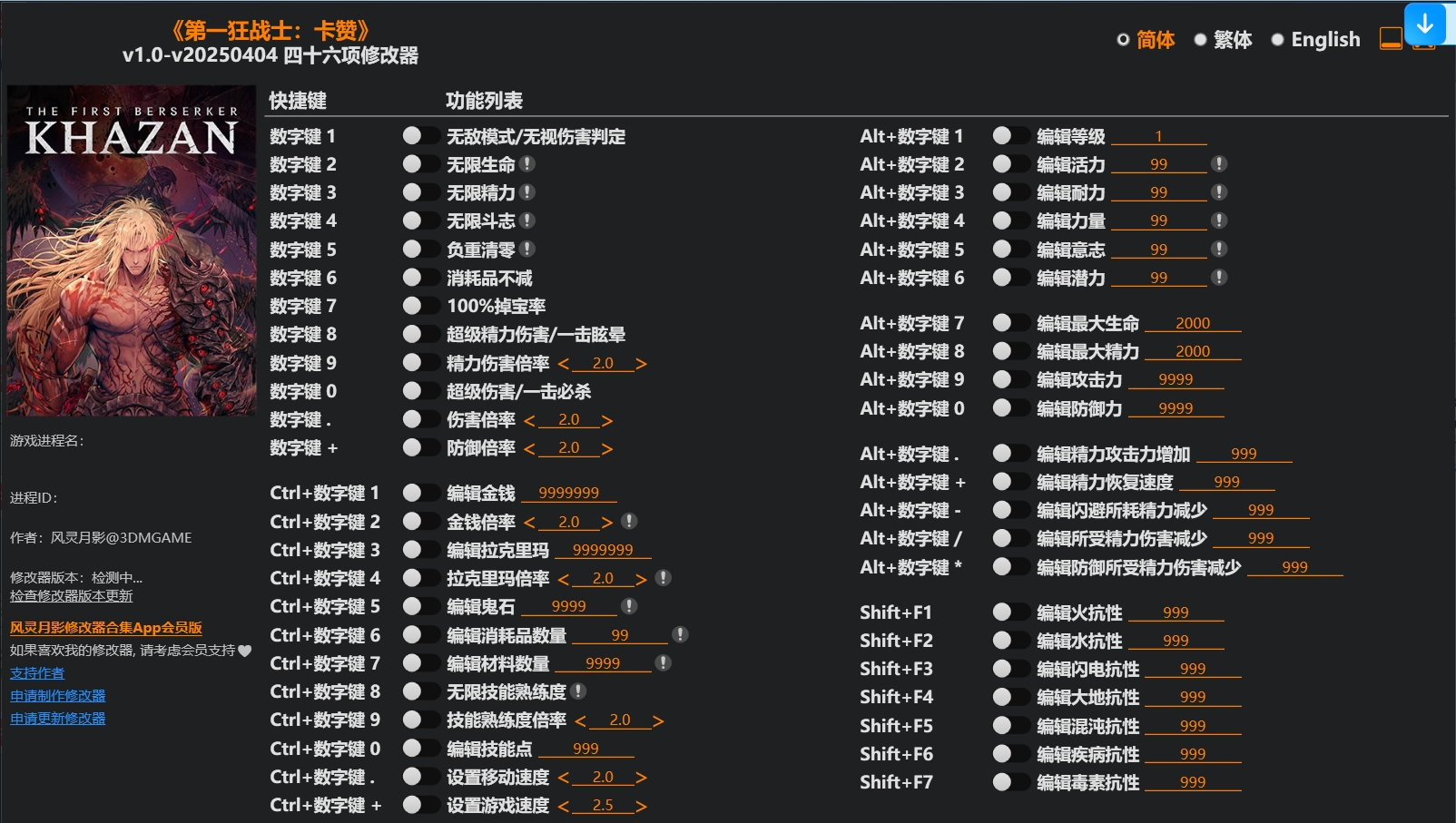Click info icon next to 负重清零
This screenshot has height=823, width=1456.
(x=527, y=249)
